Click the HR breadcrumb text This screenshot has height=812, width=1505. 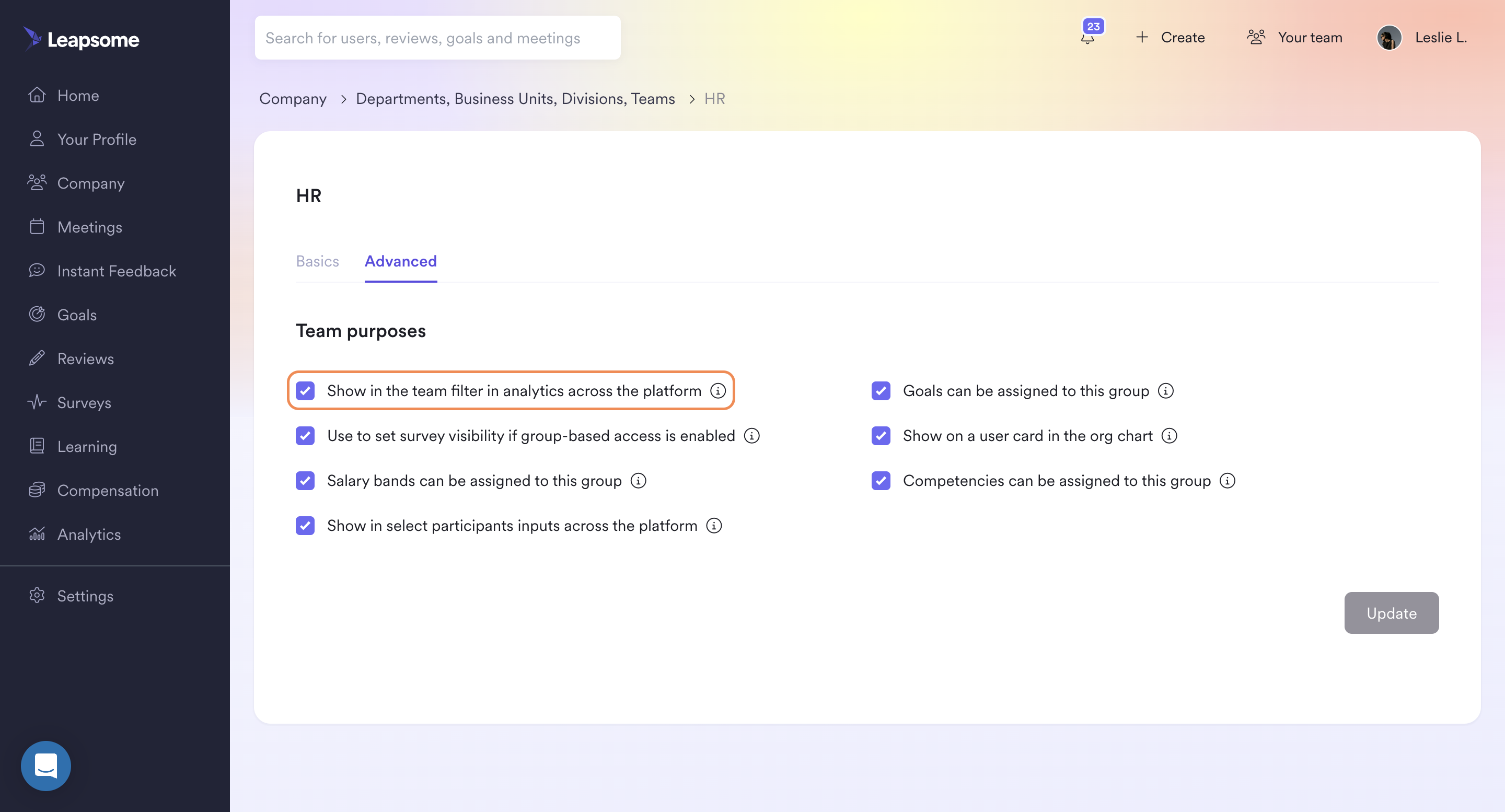coord(714,99)
